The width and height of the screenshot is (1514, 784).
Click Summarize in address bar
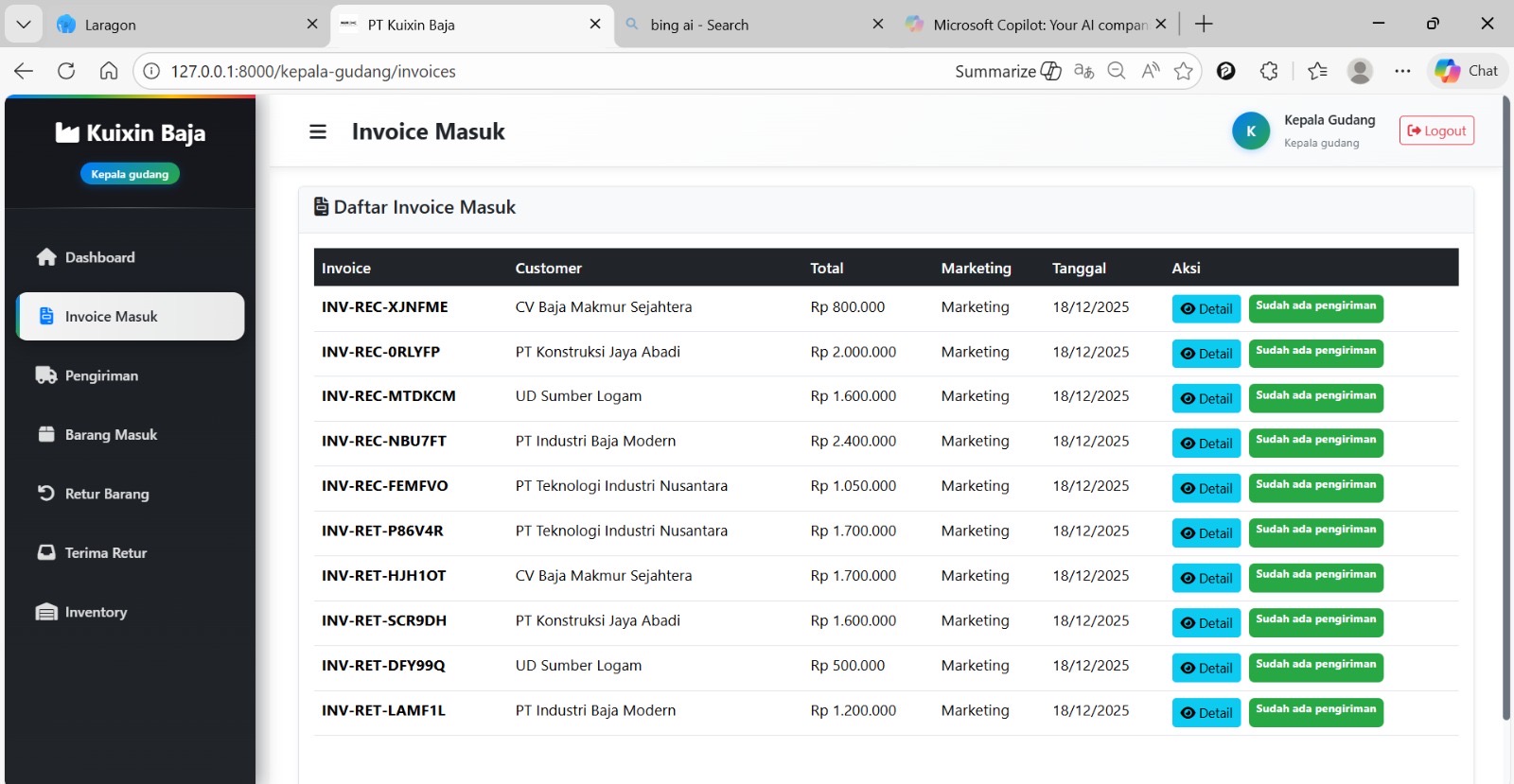coord(1008,71)
